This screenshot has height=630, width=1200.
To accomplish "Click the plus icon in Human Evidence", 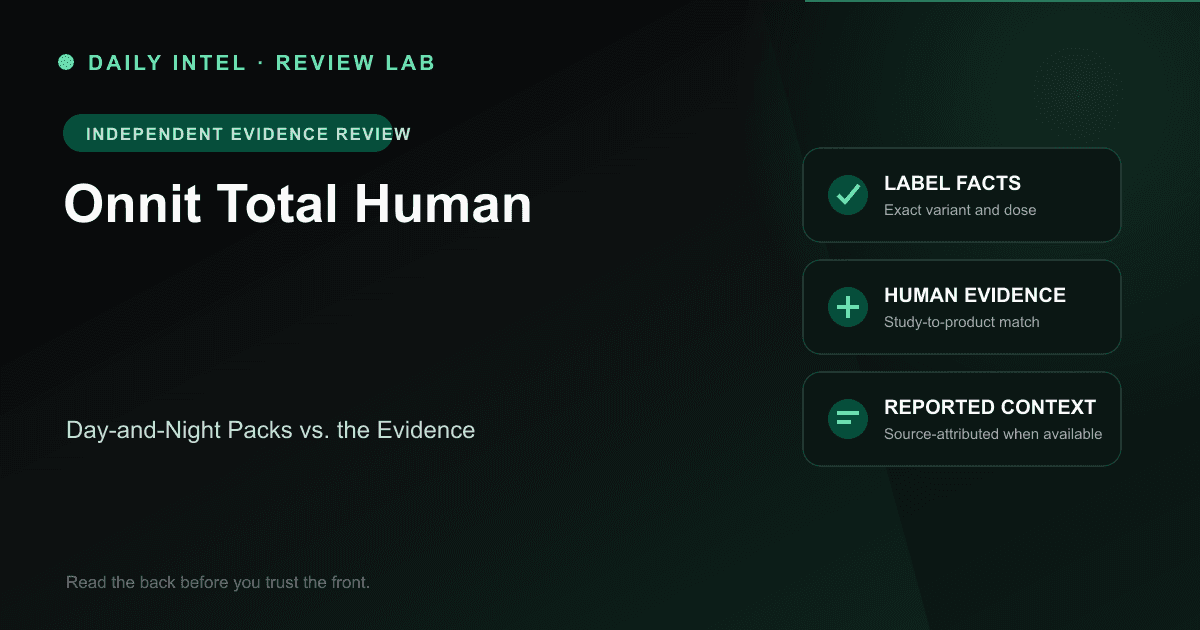I will [x=848, y=307].
